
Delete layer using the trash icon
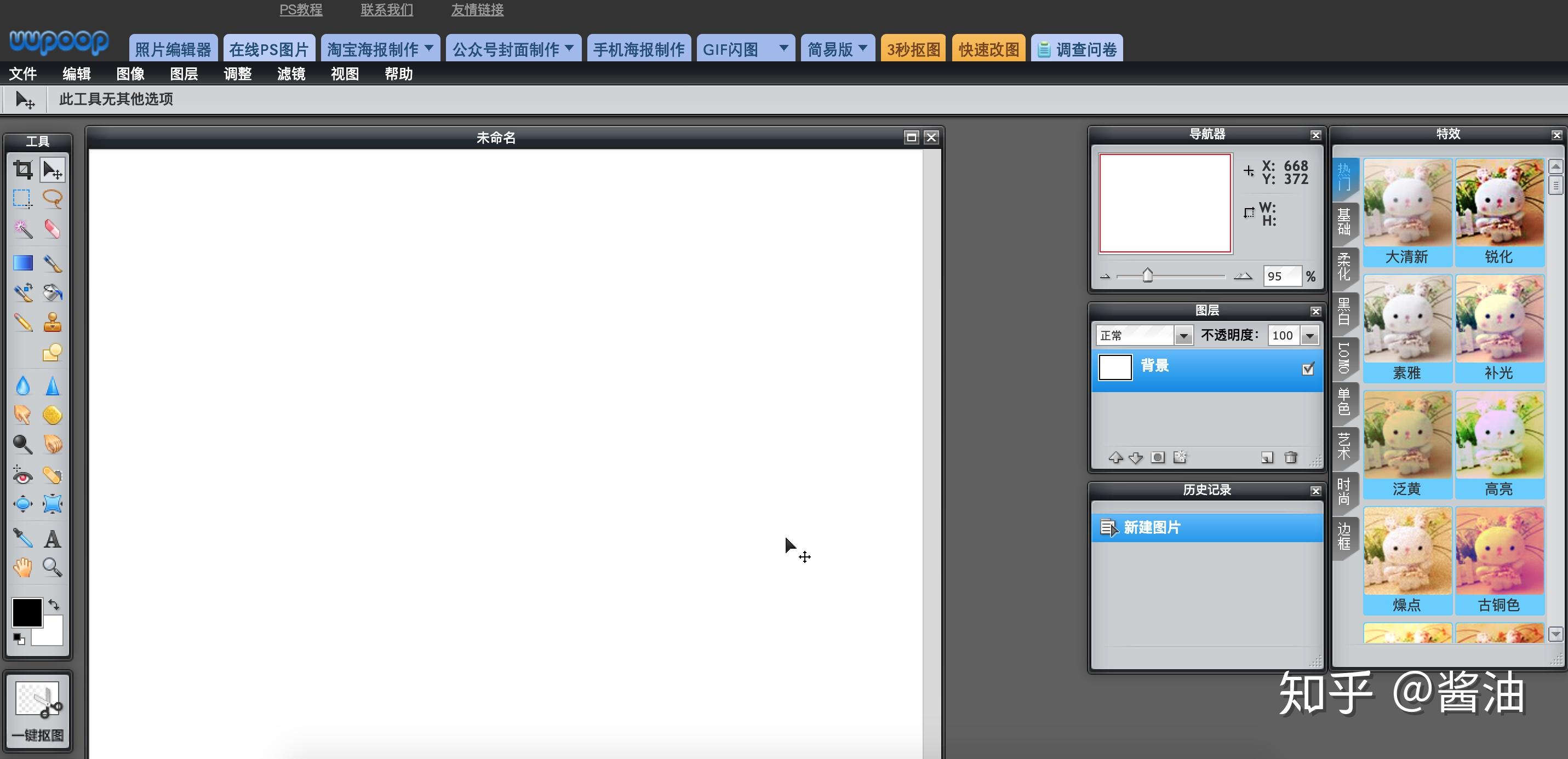click(1290, 457)
